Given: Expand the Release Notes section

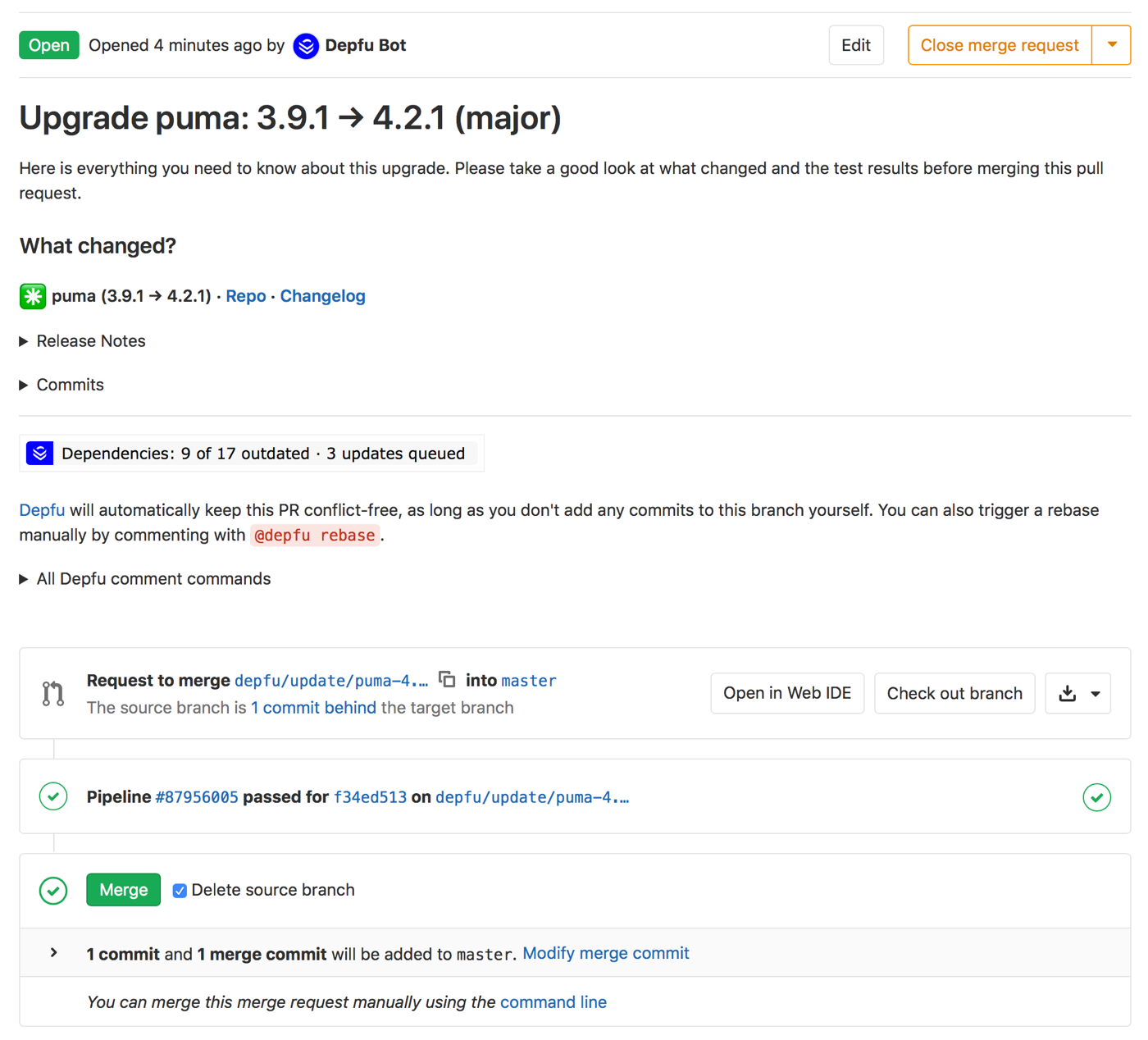Looking at the screenshot, I should [24, 341].
